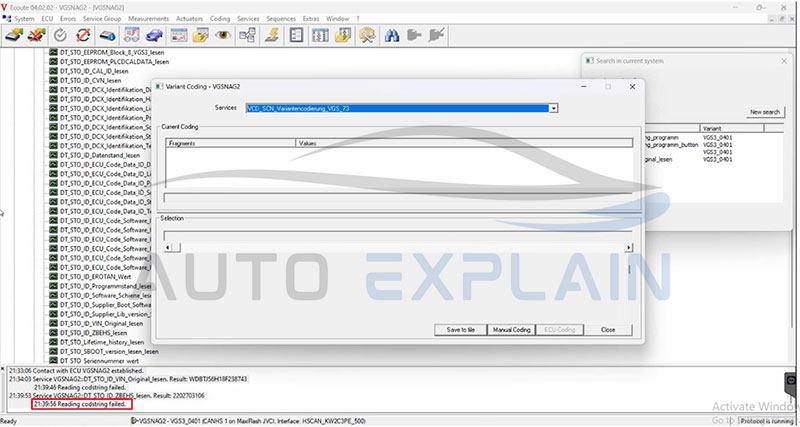The height and width of the screenshot is (427, 800).
Task: Click the green icon of DT_STO_ID_CVN_lesen
Action: (x=53, y=80)
